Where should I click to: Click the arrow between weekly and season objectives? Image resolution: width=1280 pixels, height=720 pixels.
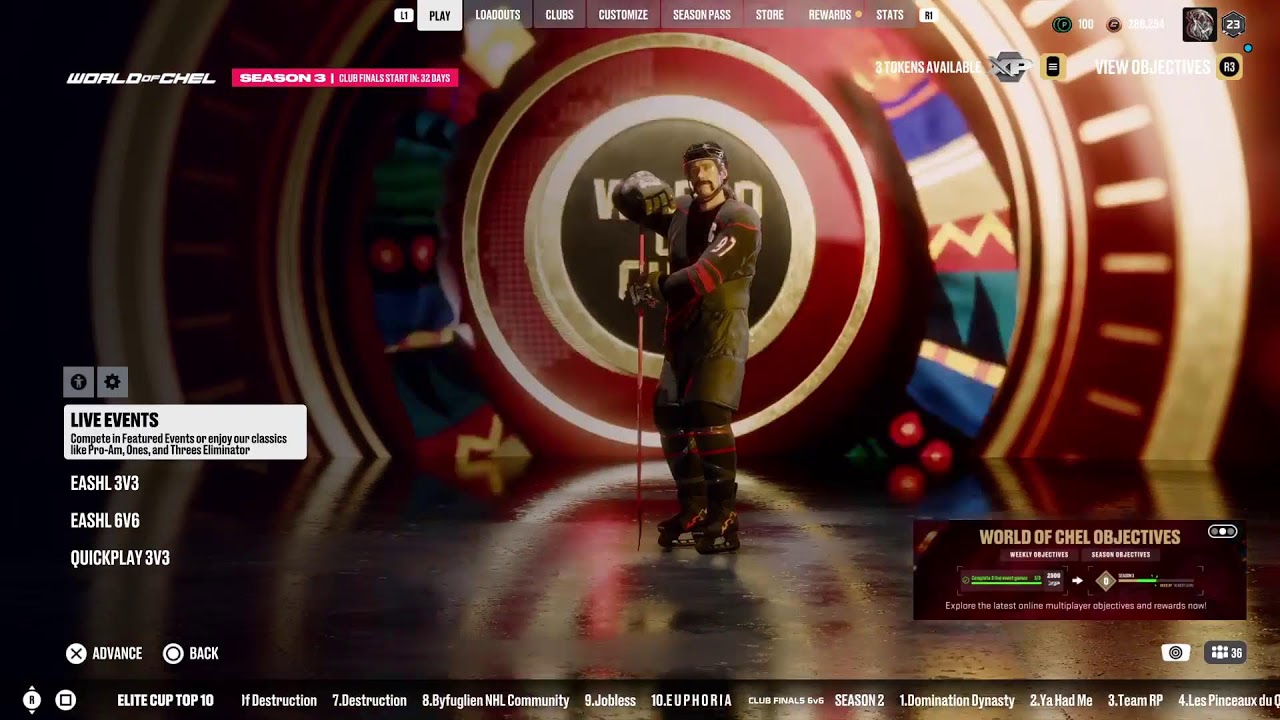coord(1077,580)
